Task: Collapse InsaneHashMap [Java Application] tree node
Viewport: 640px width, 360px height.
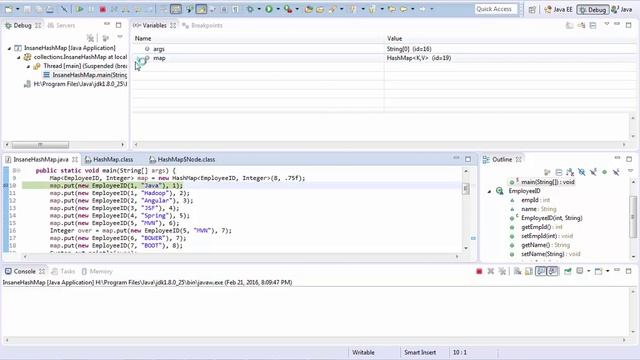Action: click(9, 48)
